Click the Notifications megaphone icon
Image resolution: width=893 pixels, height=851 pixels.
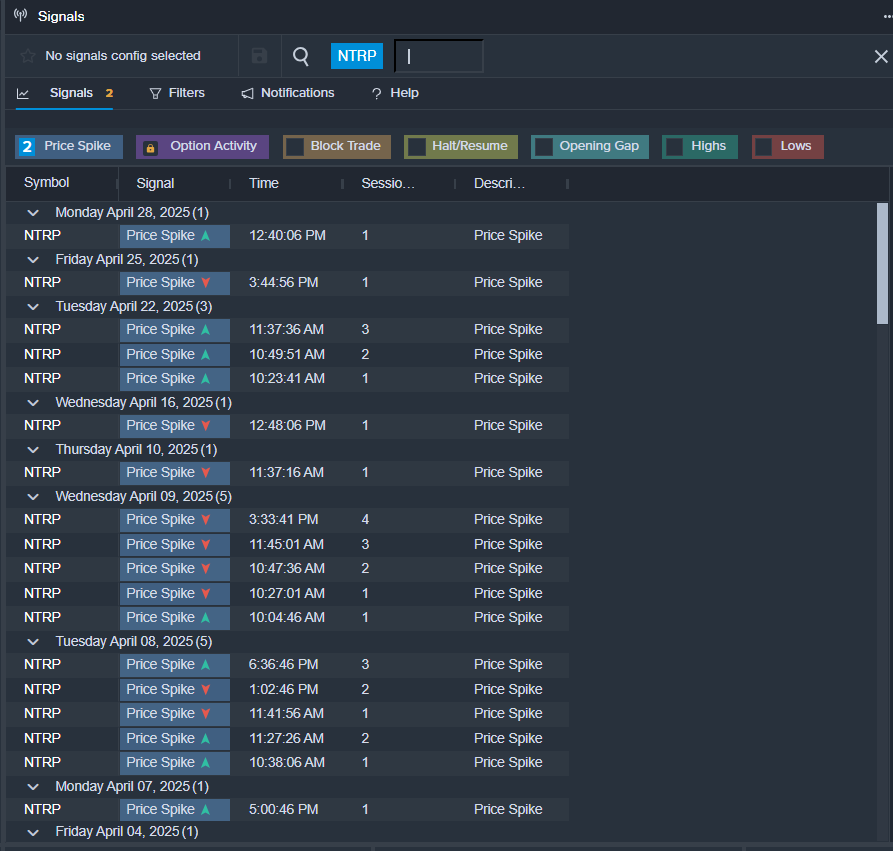247,93
